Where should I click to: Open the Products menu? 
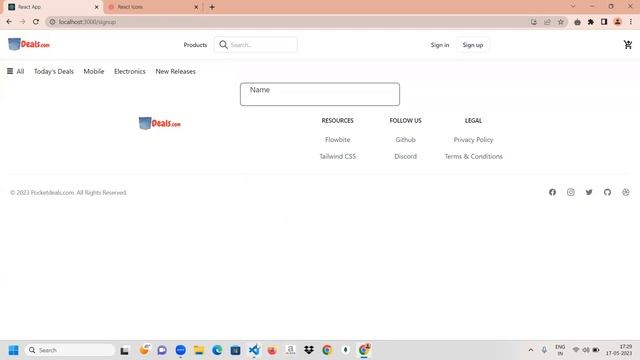click(x=195, y=45)
